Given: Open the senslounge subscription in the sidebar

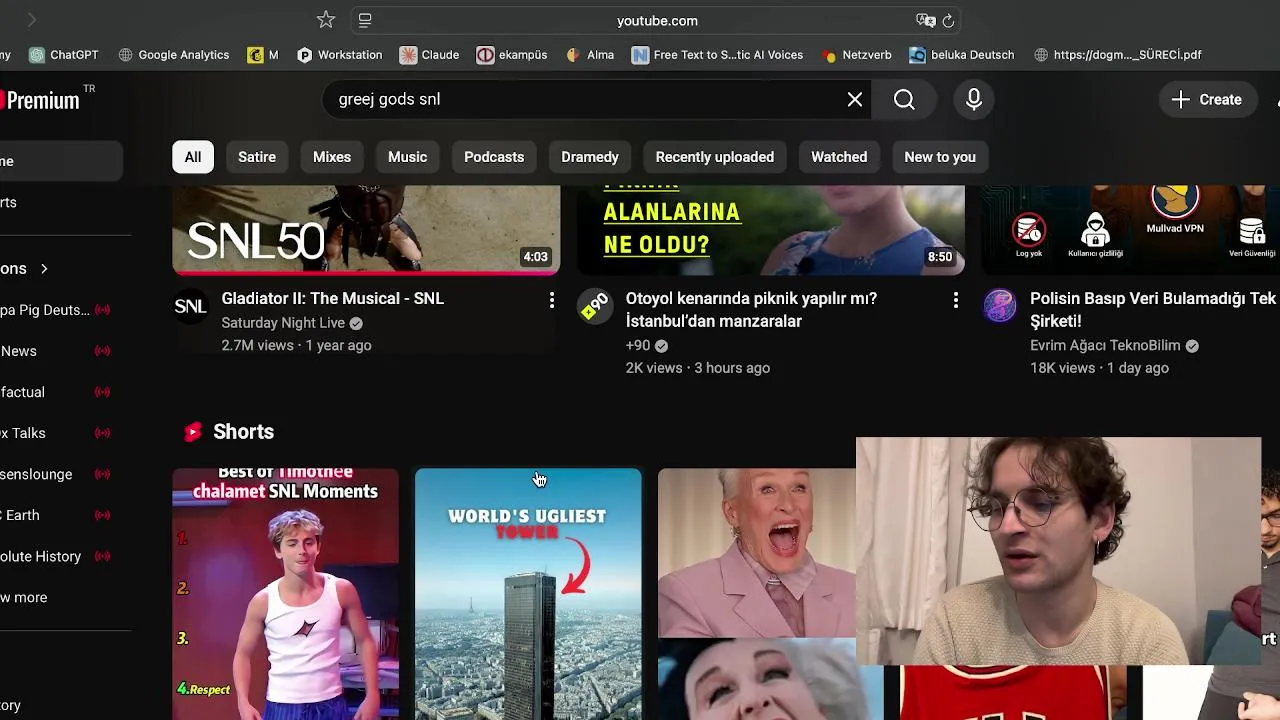Looking at the screenshot, I should (x=56, y=474).
